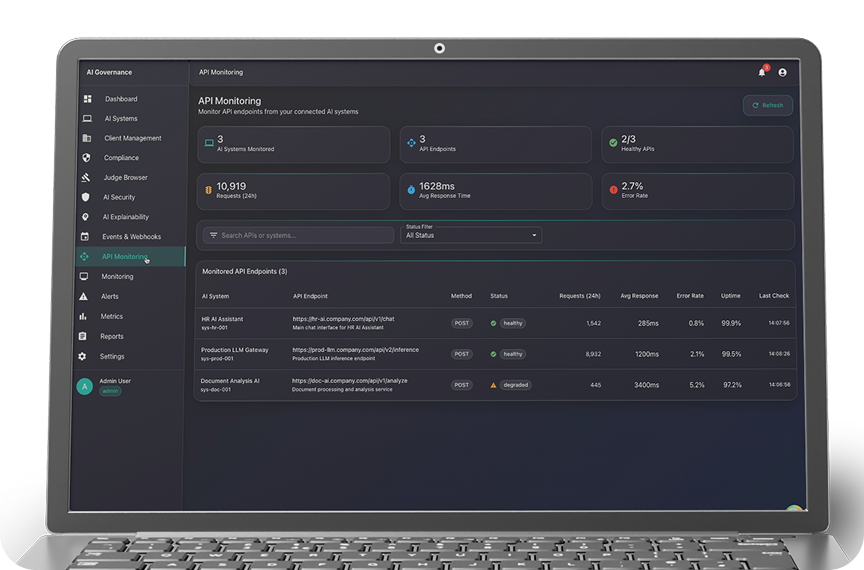The image size is (864, 570).
Task: Open the Status Filter dropdown
Action: point(471,235)
